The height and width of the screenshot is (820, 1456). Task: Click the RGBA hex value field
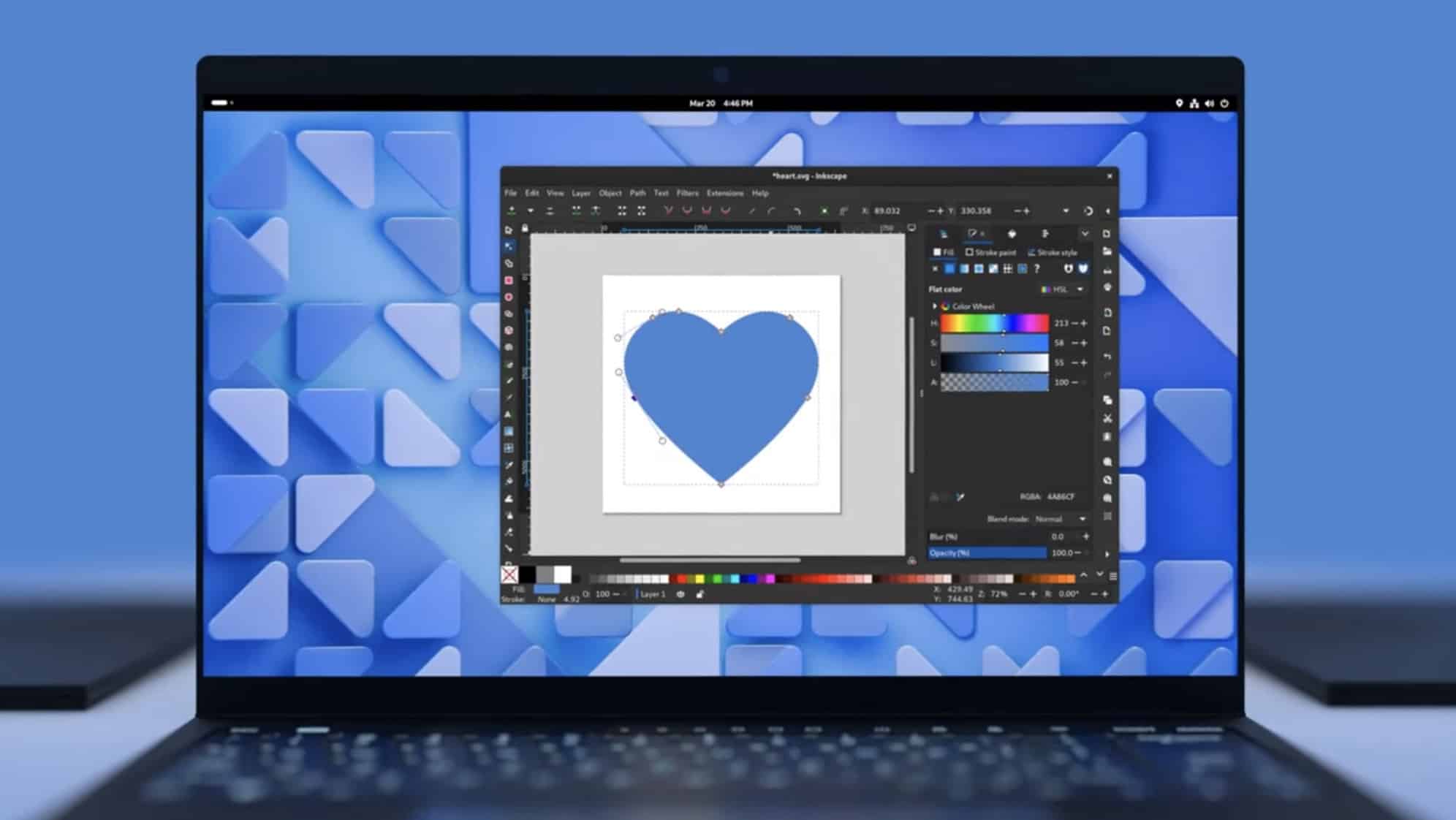pos(1061,497)
